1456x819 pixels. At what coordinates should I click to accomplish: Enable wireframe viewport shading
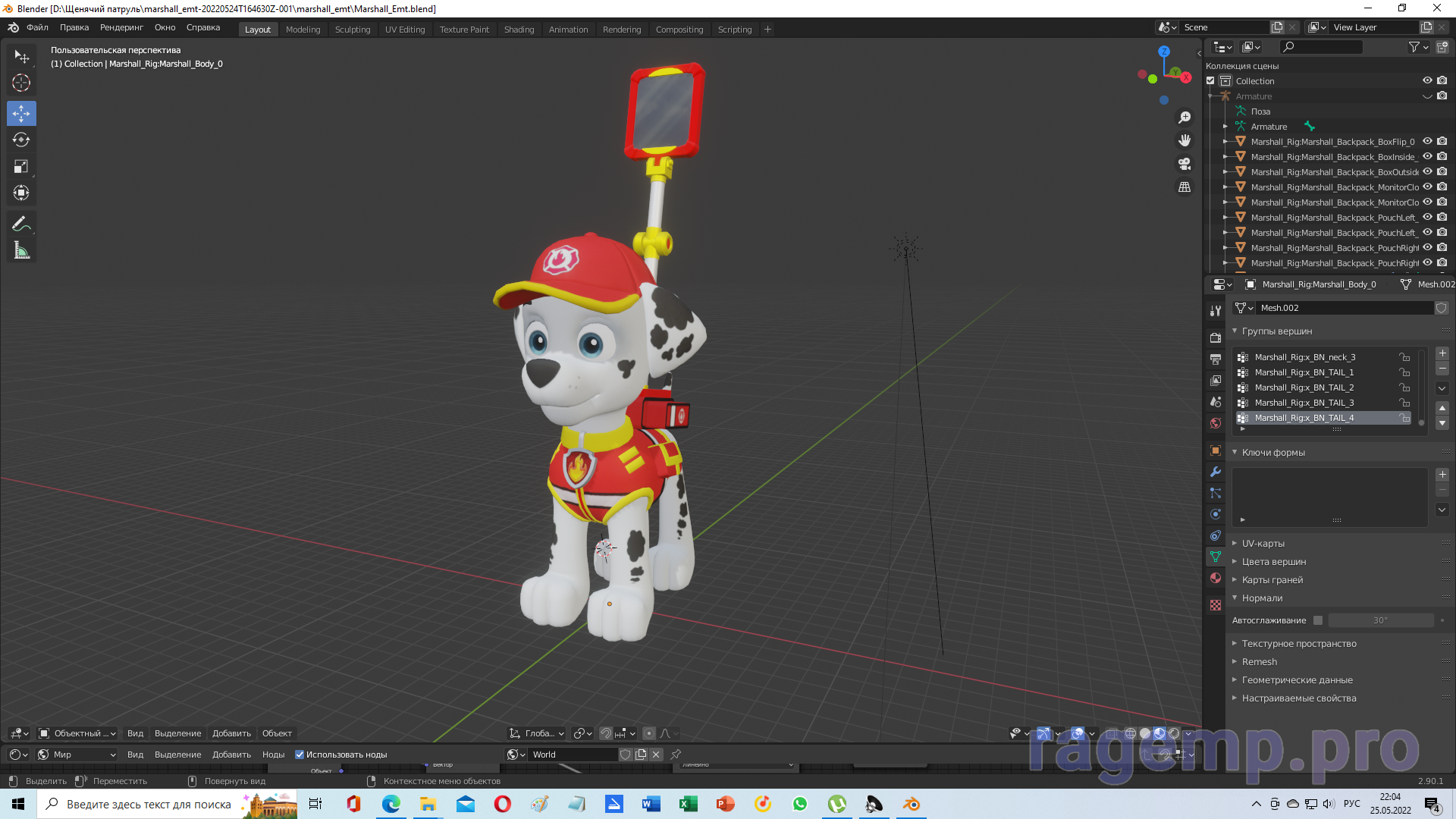click(1130, 733)
